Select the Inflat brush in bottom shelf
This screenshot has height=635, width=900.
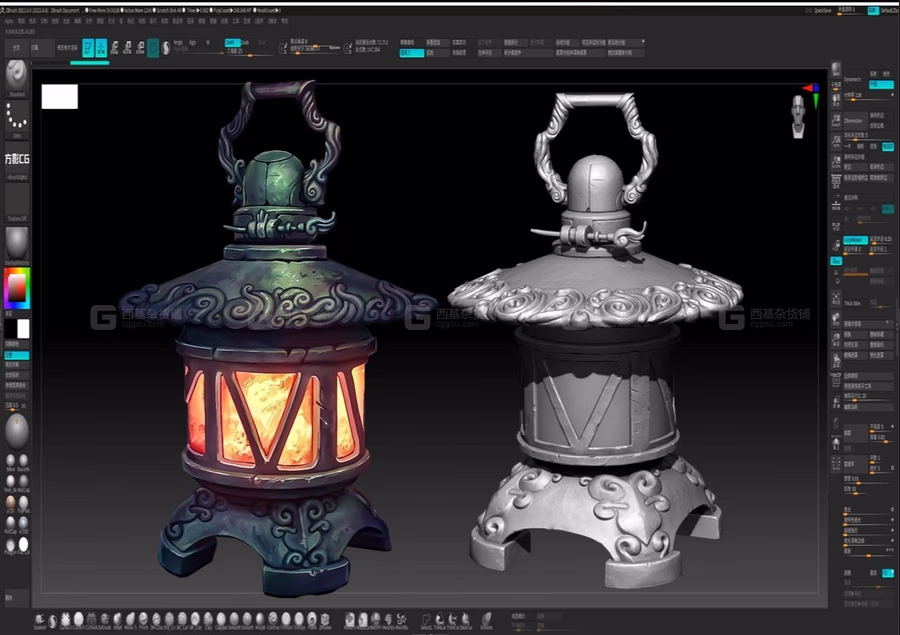pyautogui.click(x=118, y=620)
